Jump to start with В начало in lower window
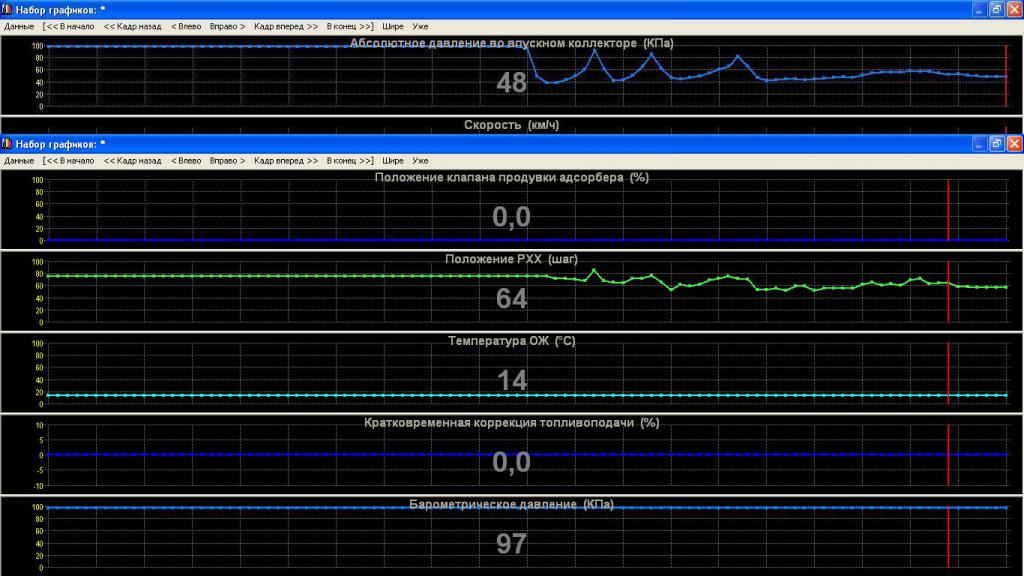The height and width of the screenshot is (576, 1024). tap(69, 160)
